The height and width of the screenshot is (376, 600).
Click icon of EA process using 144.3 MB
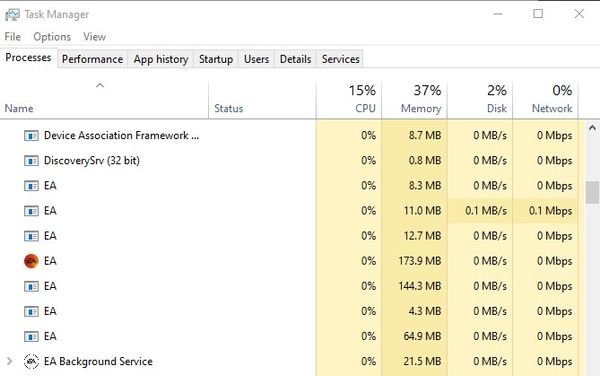[x=31, y=286]
